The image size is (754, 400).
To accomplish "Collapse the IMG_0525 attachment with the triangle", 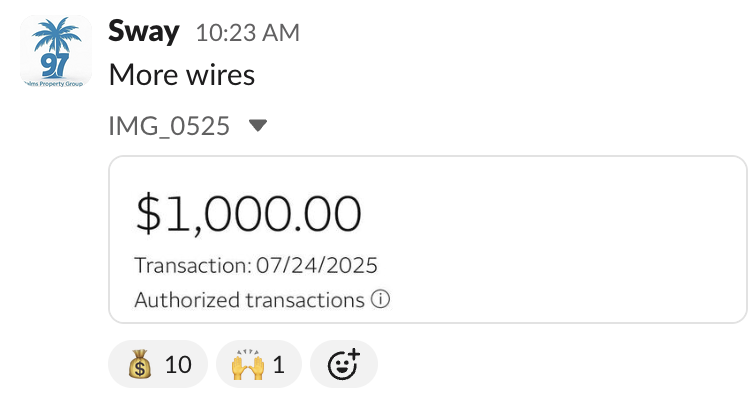I will point(258,125).
